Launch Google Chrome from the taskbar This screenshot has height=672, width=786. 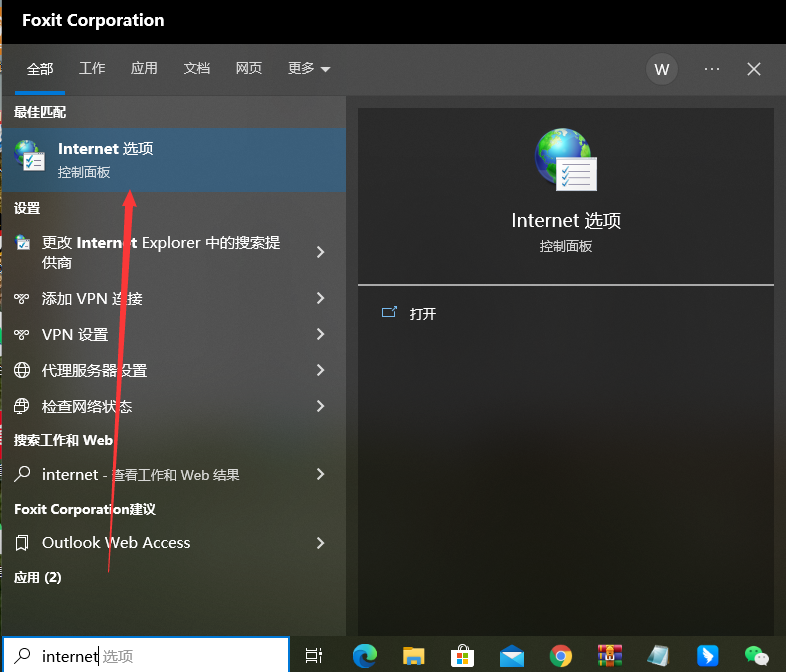(x=560, y=656)
